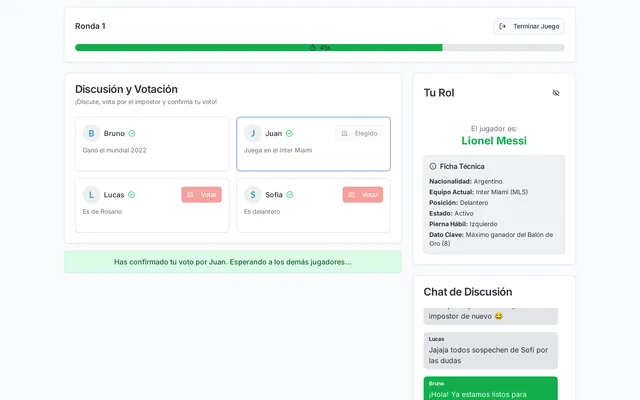Click the Elegido button on Juan's card
This screenshot has width=640, height=400.
[x=359, y=133]
